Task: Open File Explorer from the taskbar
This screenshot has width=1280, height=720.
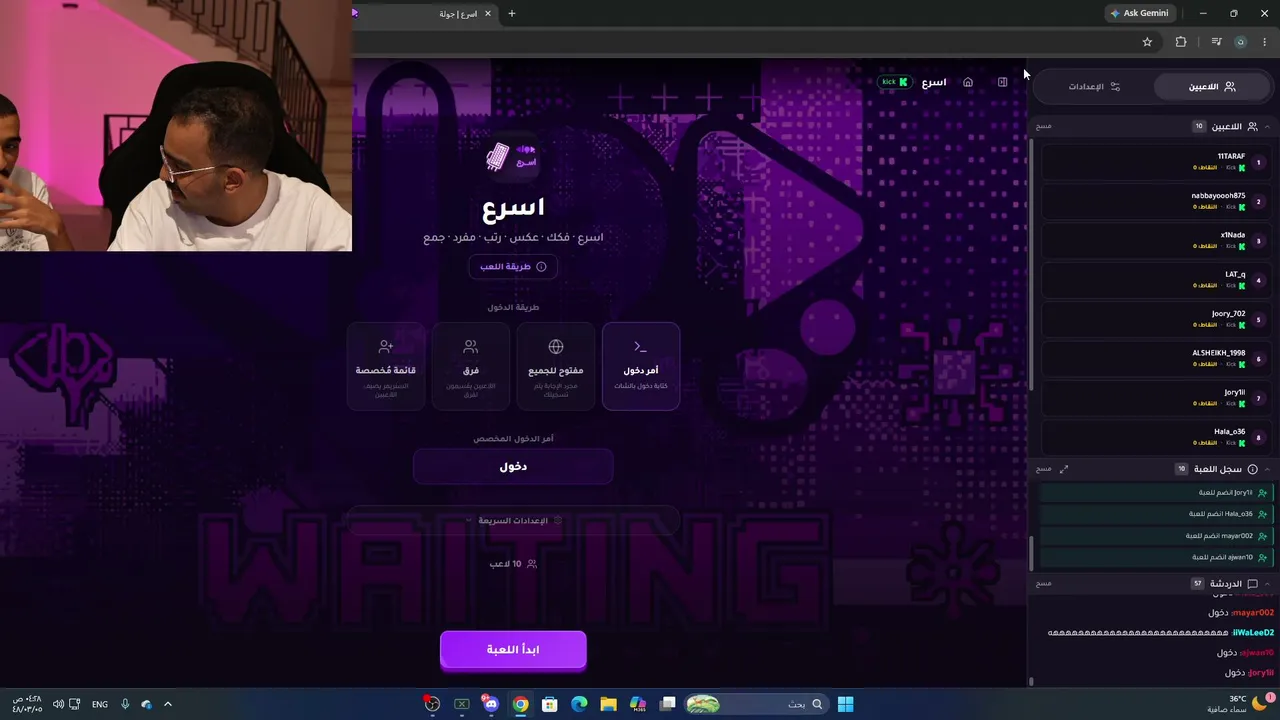Action: click(608, 704)
